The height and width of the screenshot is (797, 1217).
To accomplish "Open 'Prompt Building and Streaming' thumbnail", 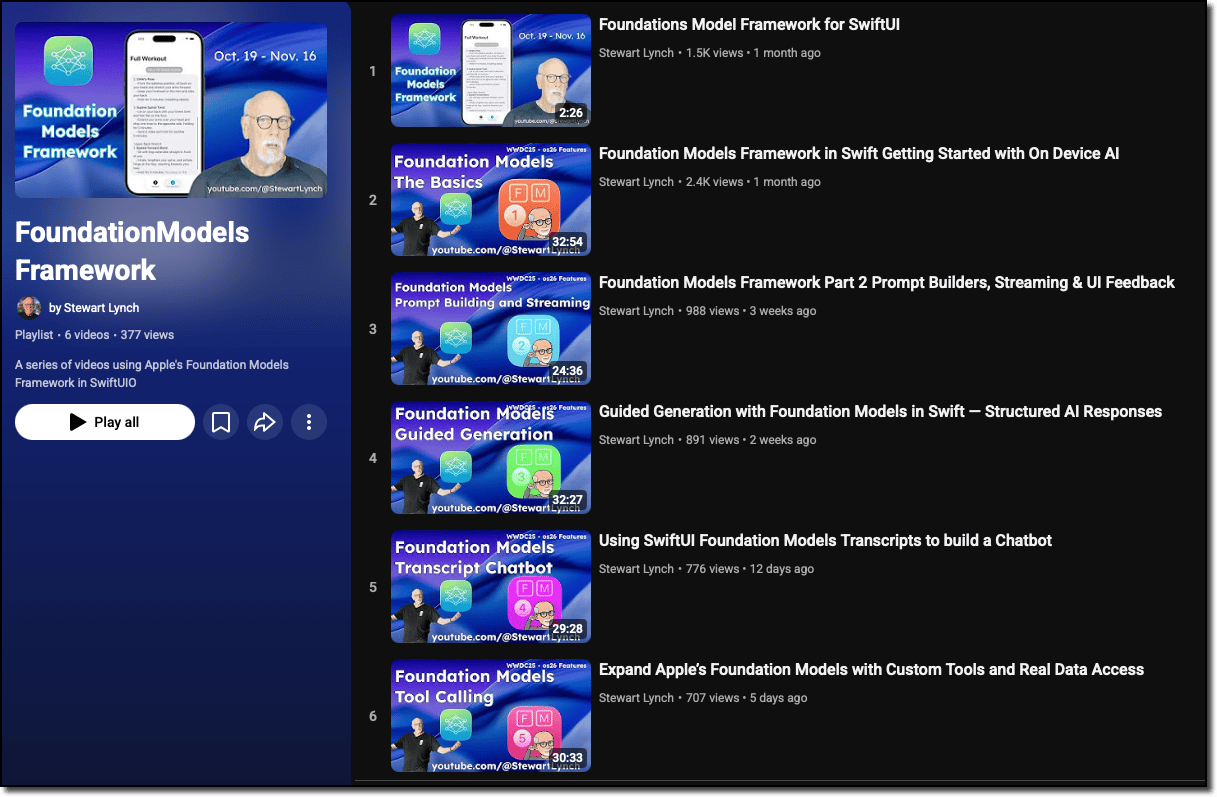I will (490, 329).
